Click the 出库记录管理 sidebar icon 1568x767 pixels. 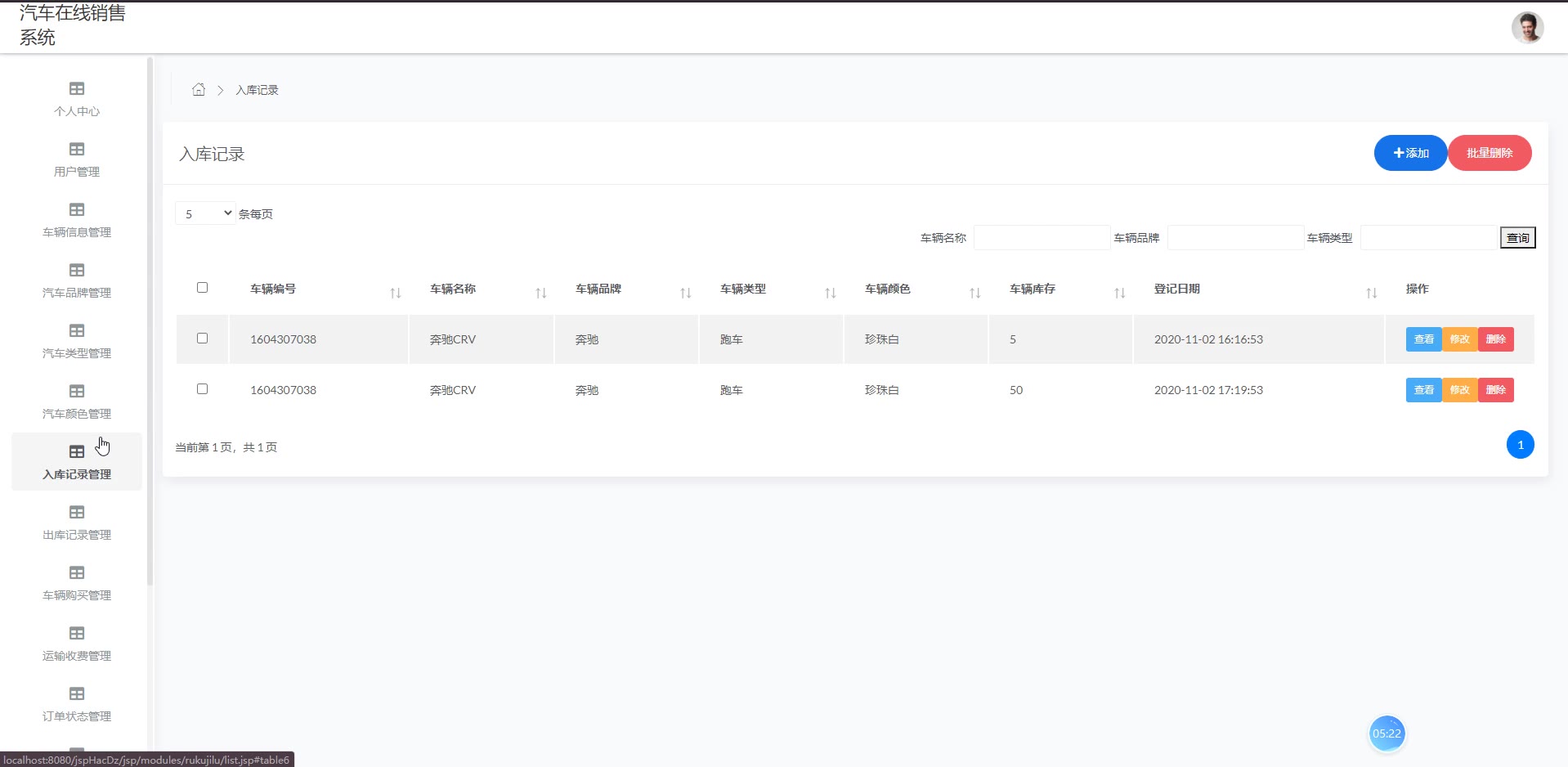point(77,512)
